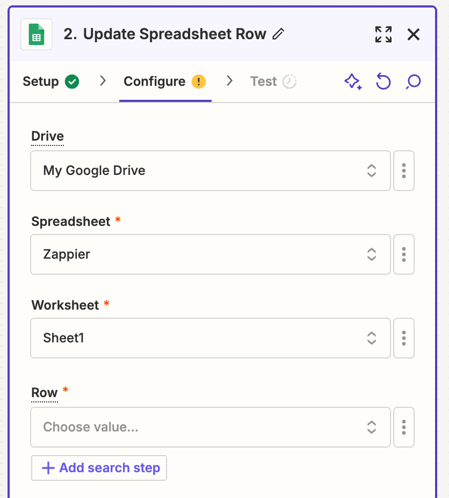Open the Row Choose value dropdown
The width and height of the screenshot is (449, 498).
(x=210, y=427)
